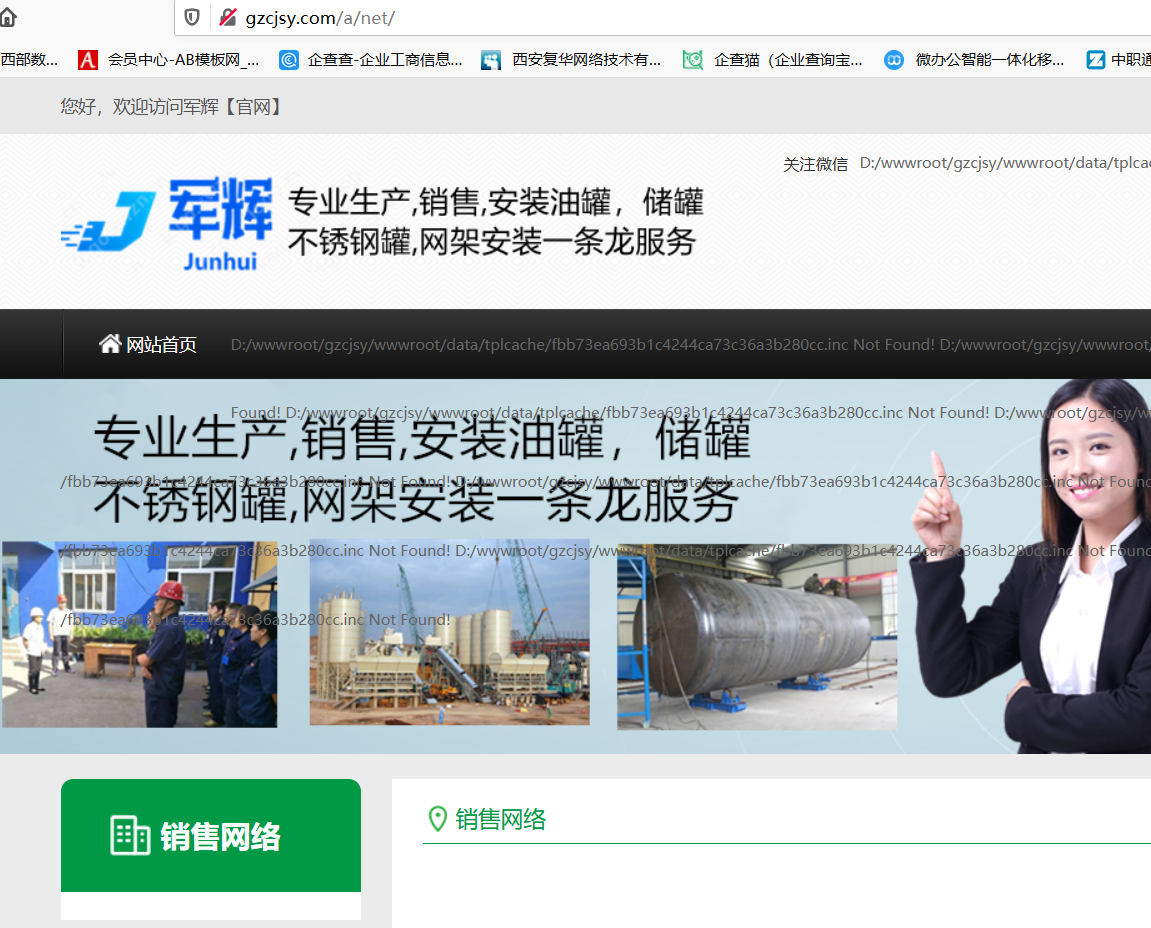This screenshot has height=928, width=1151.
Task: Click the green location pin icon
Action: click(437, 820)
